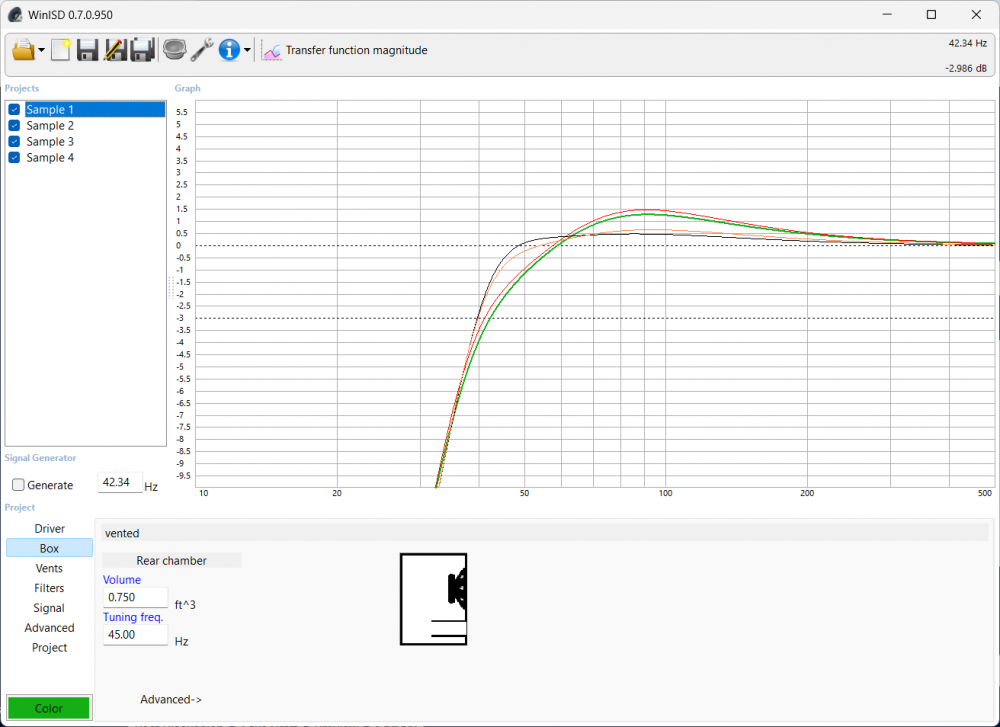Toggle the Sample 4 visibility checkbox
1000x727 pixels.
point(14,158)
